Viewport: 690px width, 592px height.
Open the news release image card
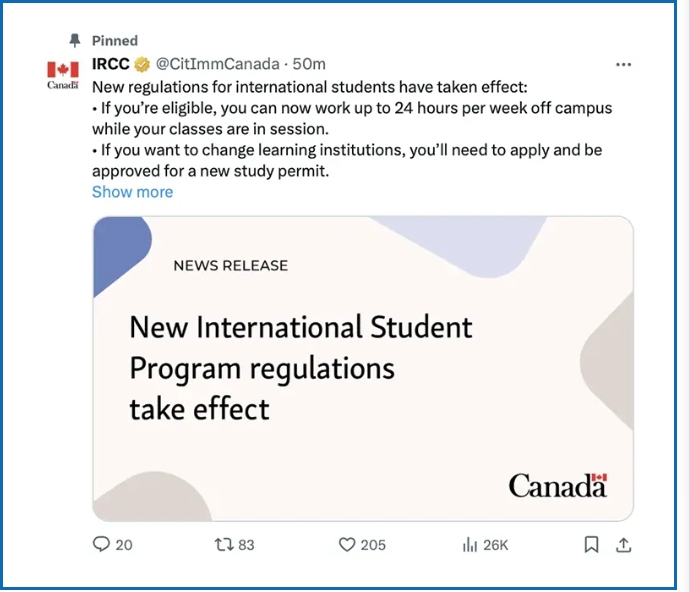(363, 368)
